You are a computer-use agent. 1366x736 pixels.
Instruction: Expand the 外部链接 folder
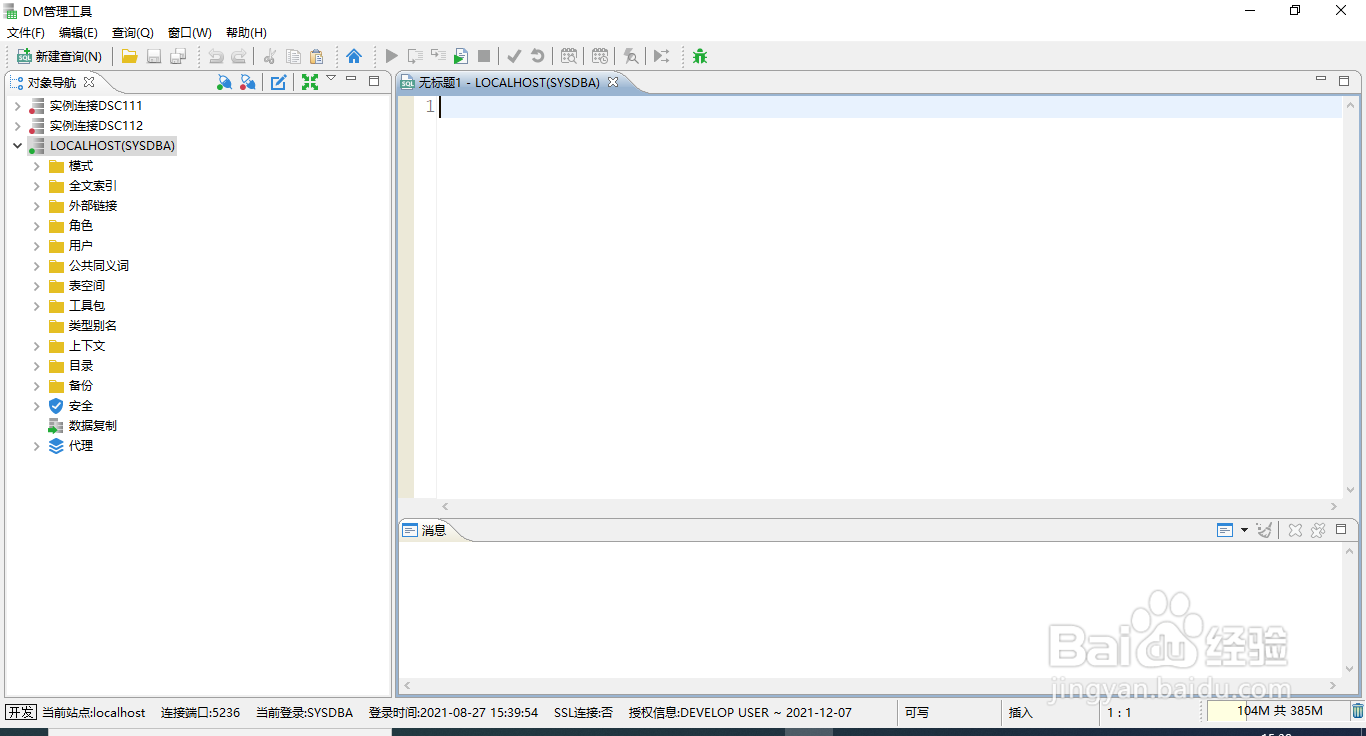[x=37, y=205]
